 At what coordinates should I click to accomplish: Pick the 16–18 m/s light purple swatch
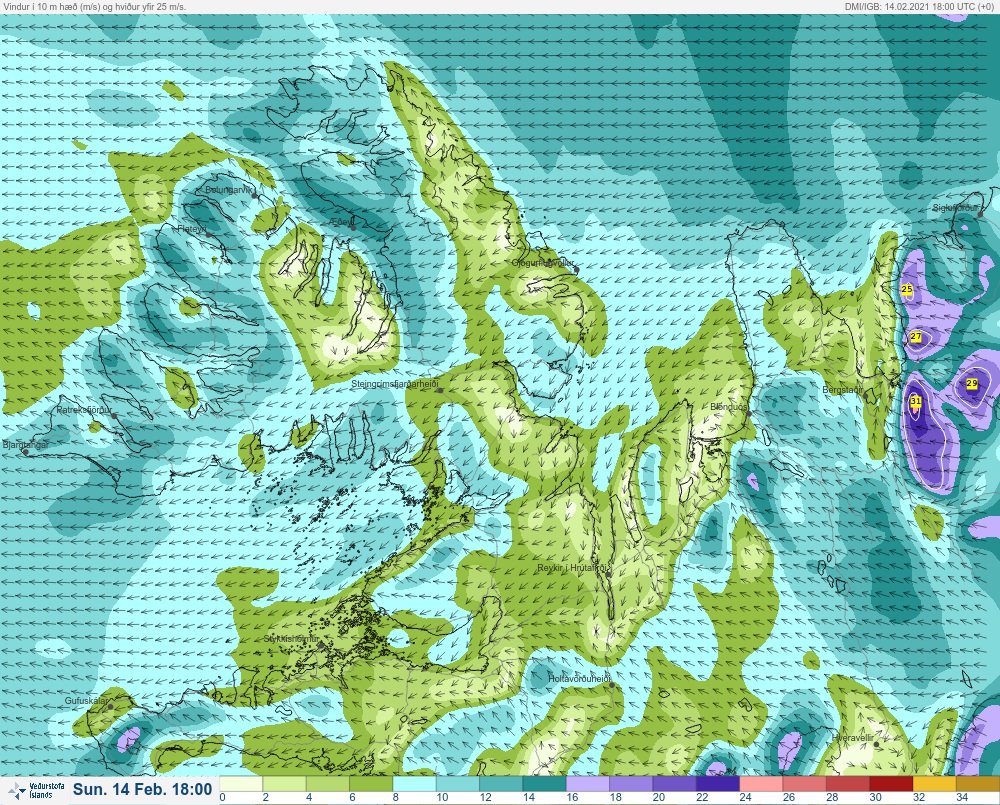[x=588, y=783]
